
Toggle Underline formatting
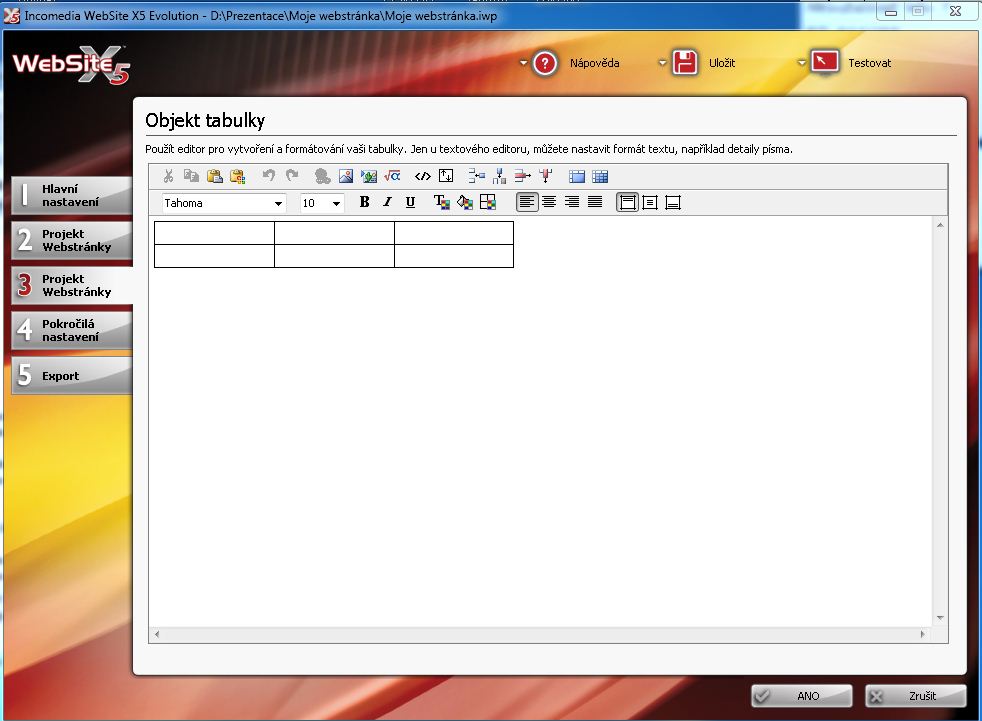(410, 202)
